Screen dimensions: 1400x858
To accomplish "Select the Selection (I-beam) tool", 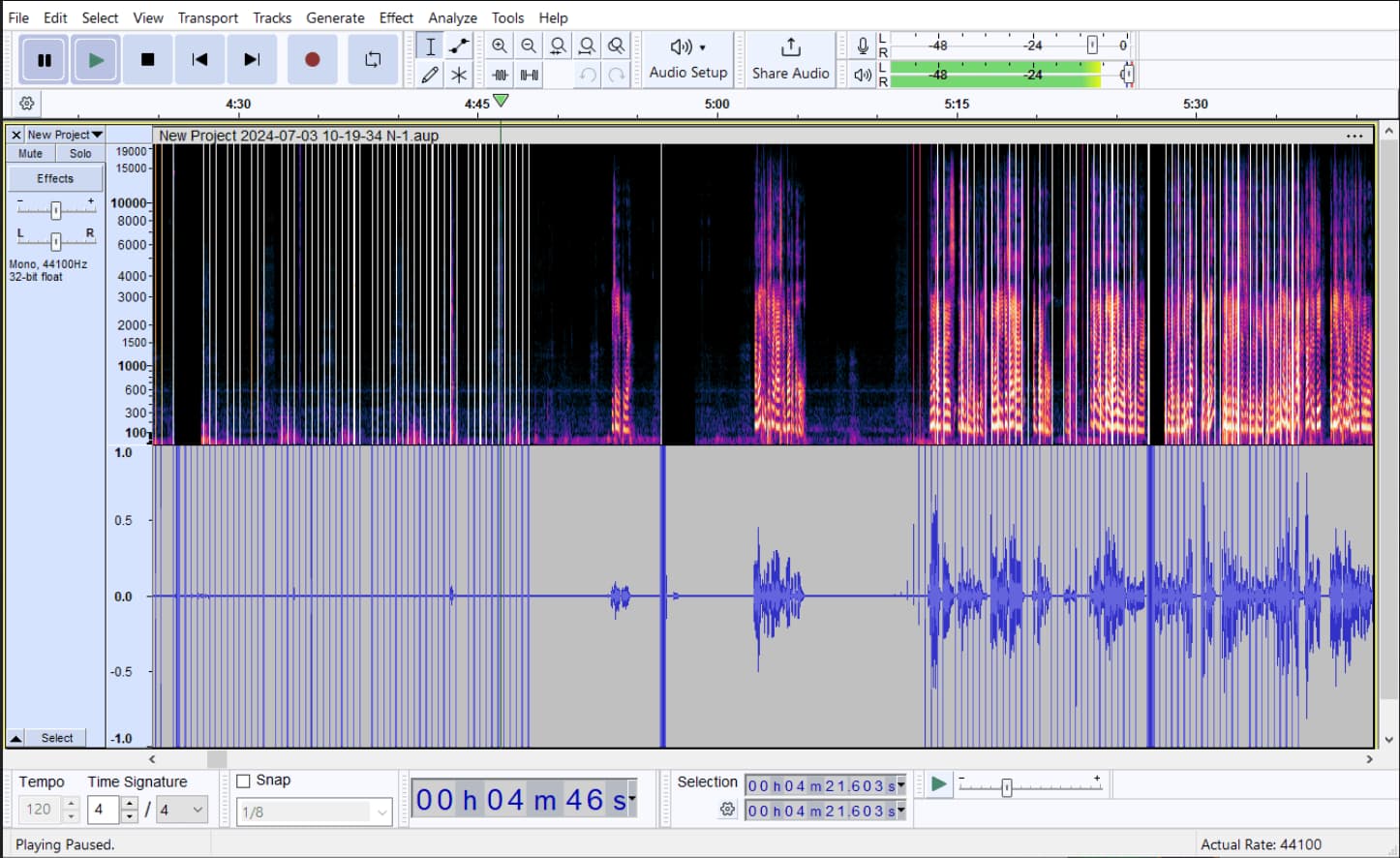I will click(430, 46).
